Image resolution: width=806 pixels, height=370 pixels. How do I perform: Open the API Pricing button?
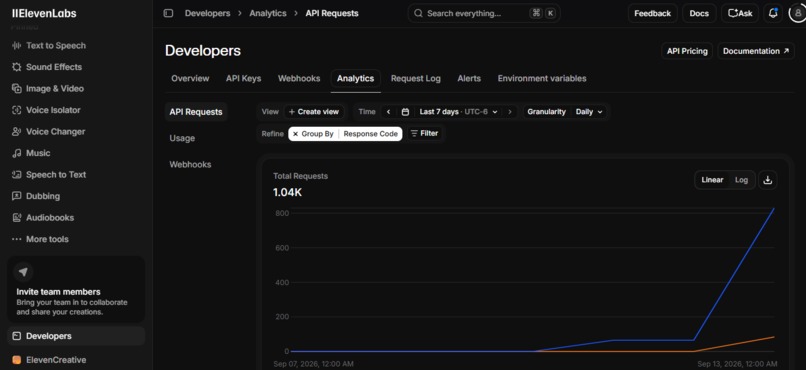pyautogui.click(x=687, y=51)
